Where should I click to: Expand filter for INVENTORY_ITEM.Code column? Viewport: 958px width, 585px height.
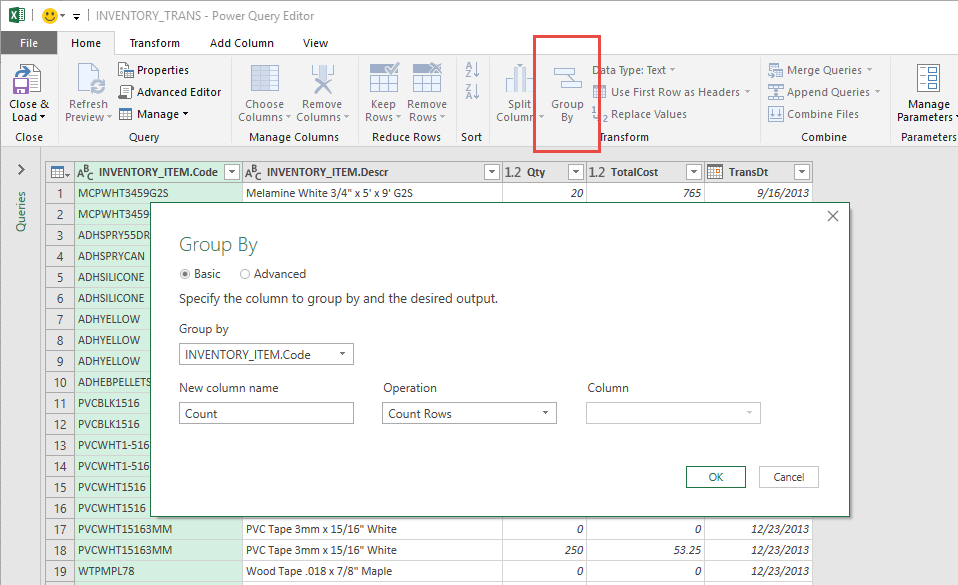[x=232, y=172]
